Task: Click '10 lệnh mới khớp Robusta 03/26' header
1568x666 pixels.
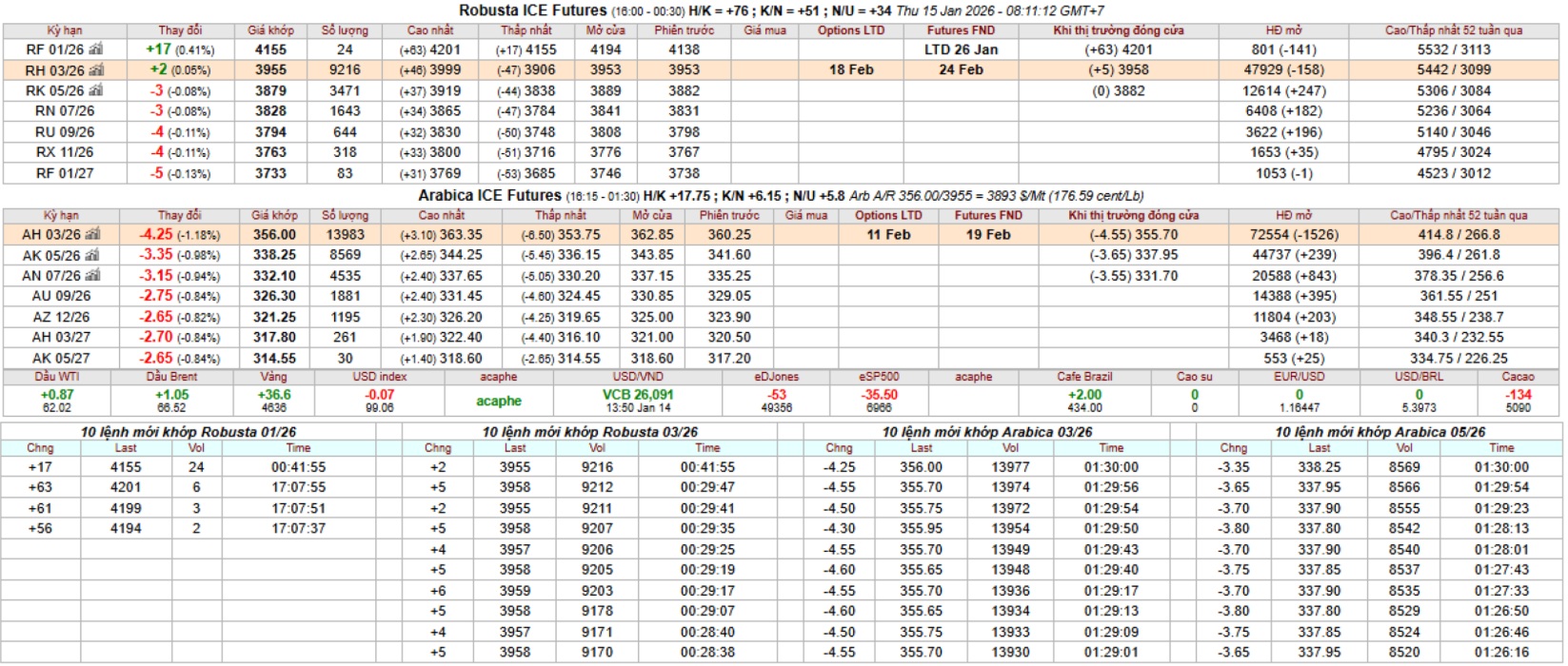Action: coord(589,432)
